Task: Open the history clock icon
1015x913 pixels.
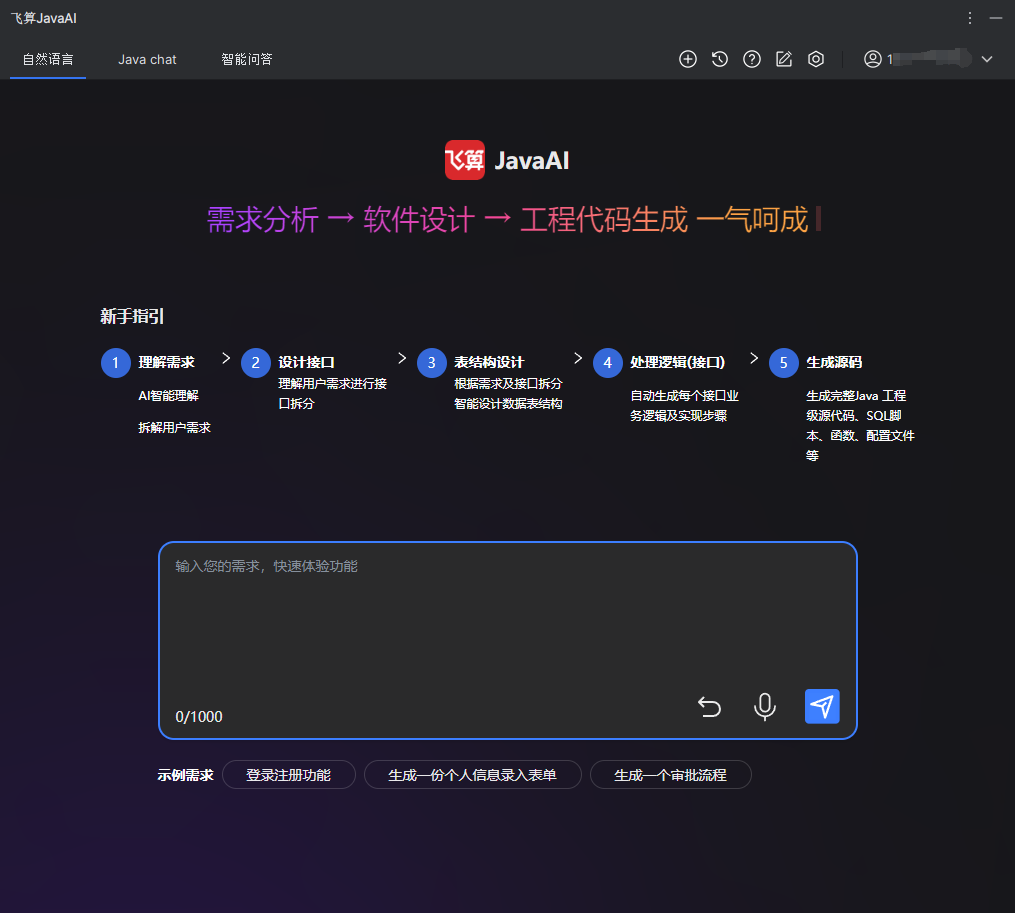Action: [720, 60]
